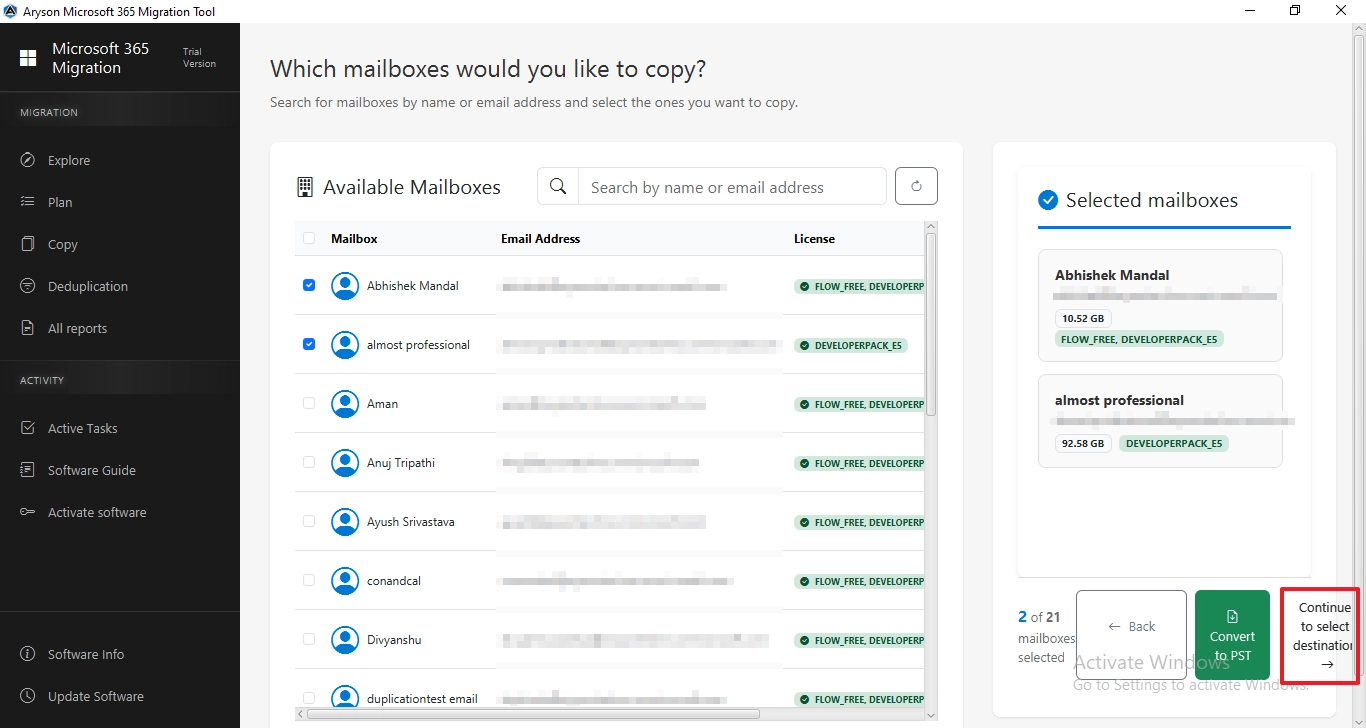Screen dimensions: 1366x728
Task: Click the duplicationtest email mailbox name
Action: pos(422,699)
